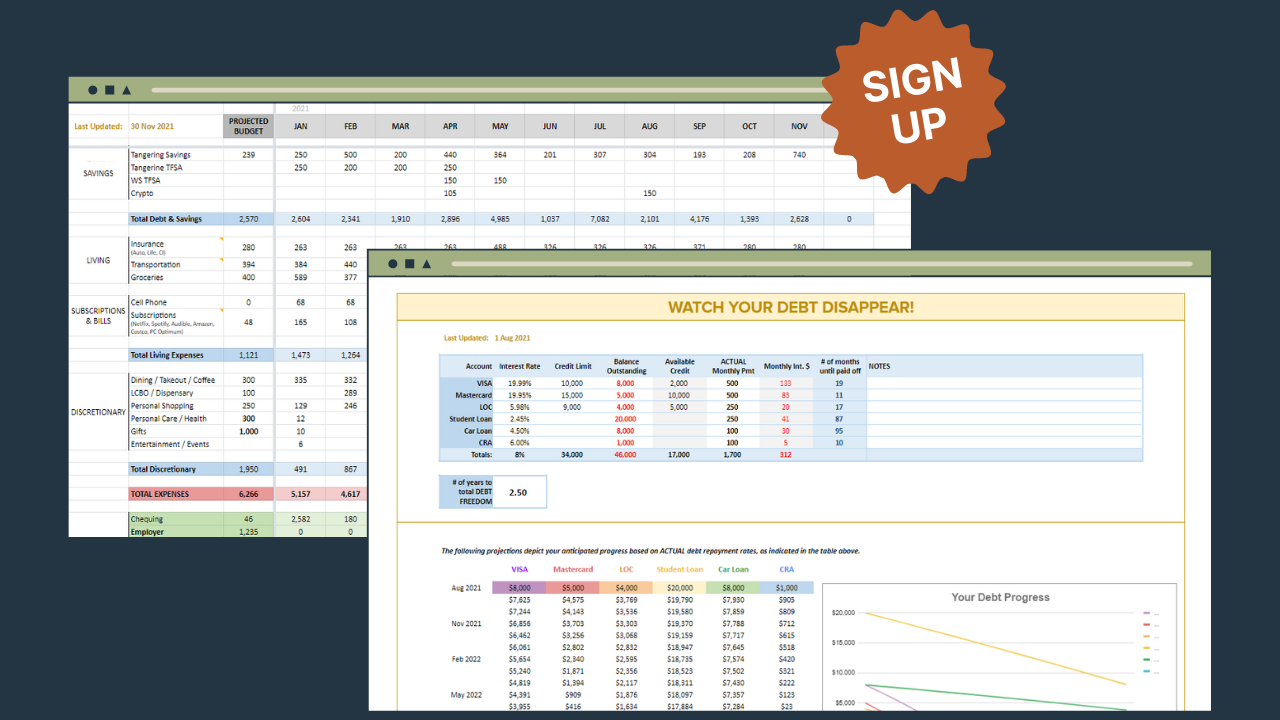Image resolution: width=1280 pixels, height=720 pixels.
Task: Select the Credit Limit column header
Action: point(572,366)
